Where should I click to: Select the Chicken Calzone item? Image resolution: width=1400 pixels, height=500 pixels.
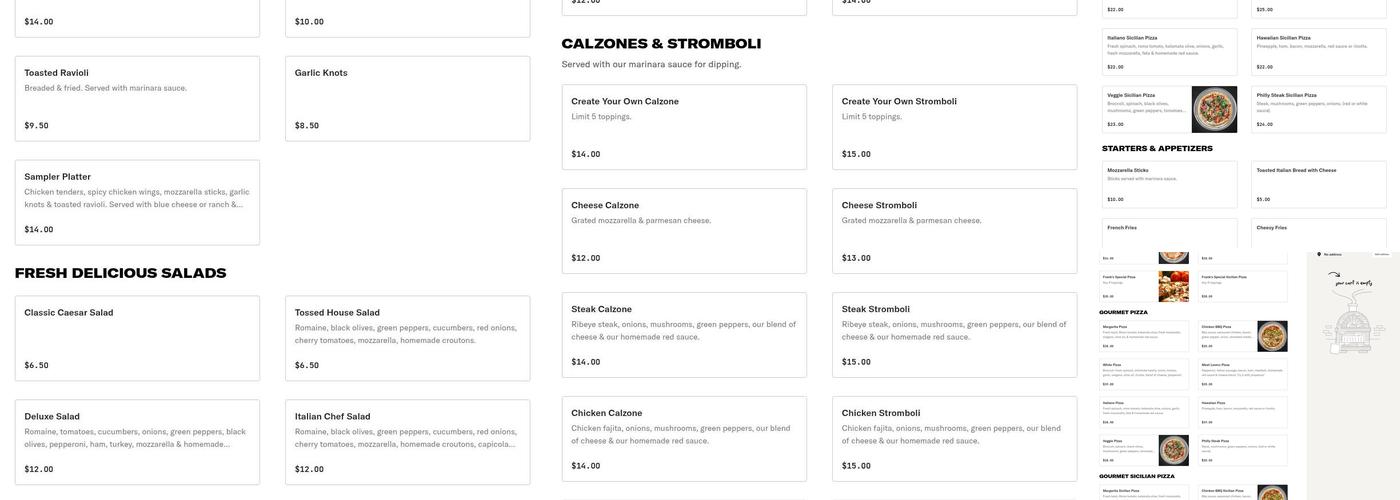click(x=684, y=439)
